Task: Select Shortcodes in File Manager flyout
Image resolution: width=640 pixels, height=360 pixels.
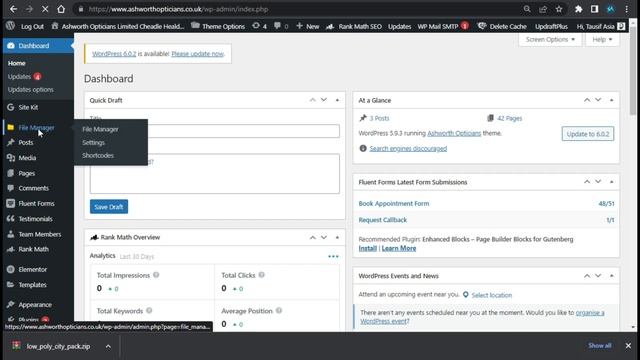Action: 98,156
